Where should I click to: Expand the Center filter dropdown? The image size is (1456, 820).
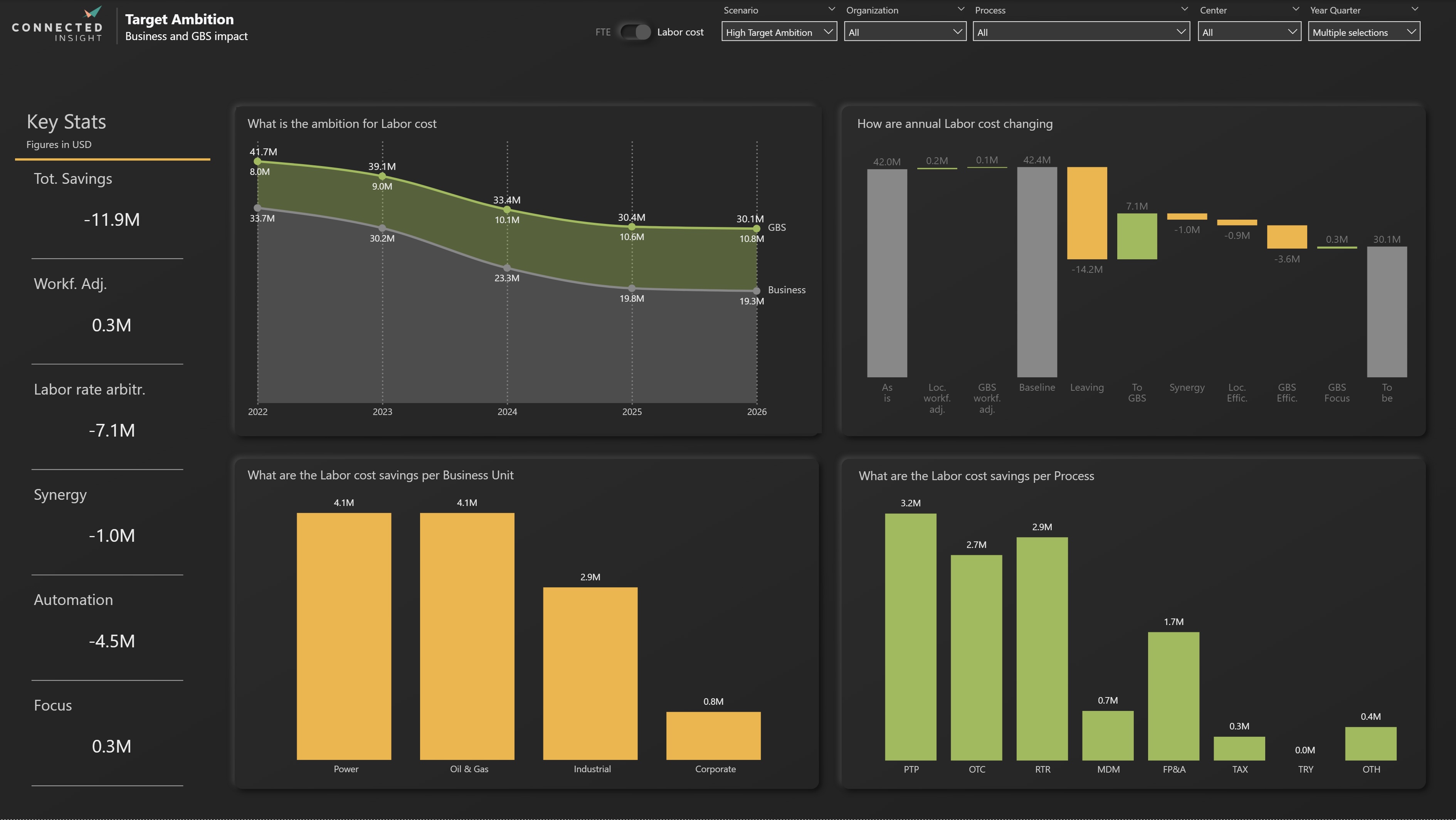point(1249,32)
